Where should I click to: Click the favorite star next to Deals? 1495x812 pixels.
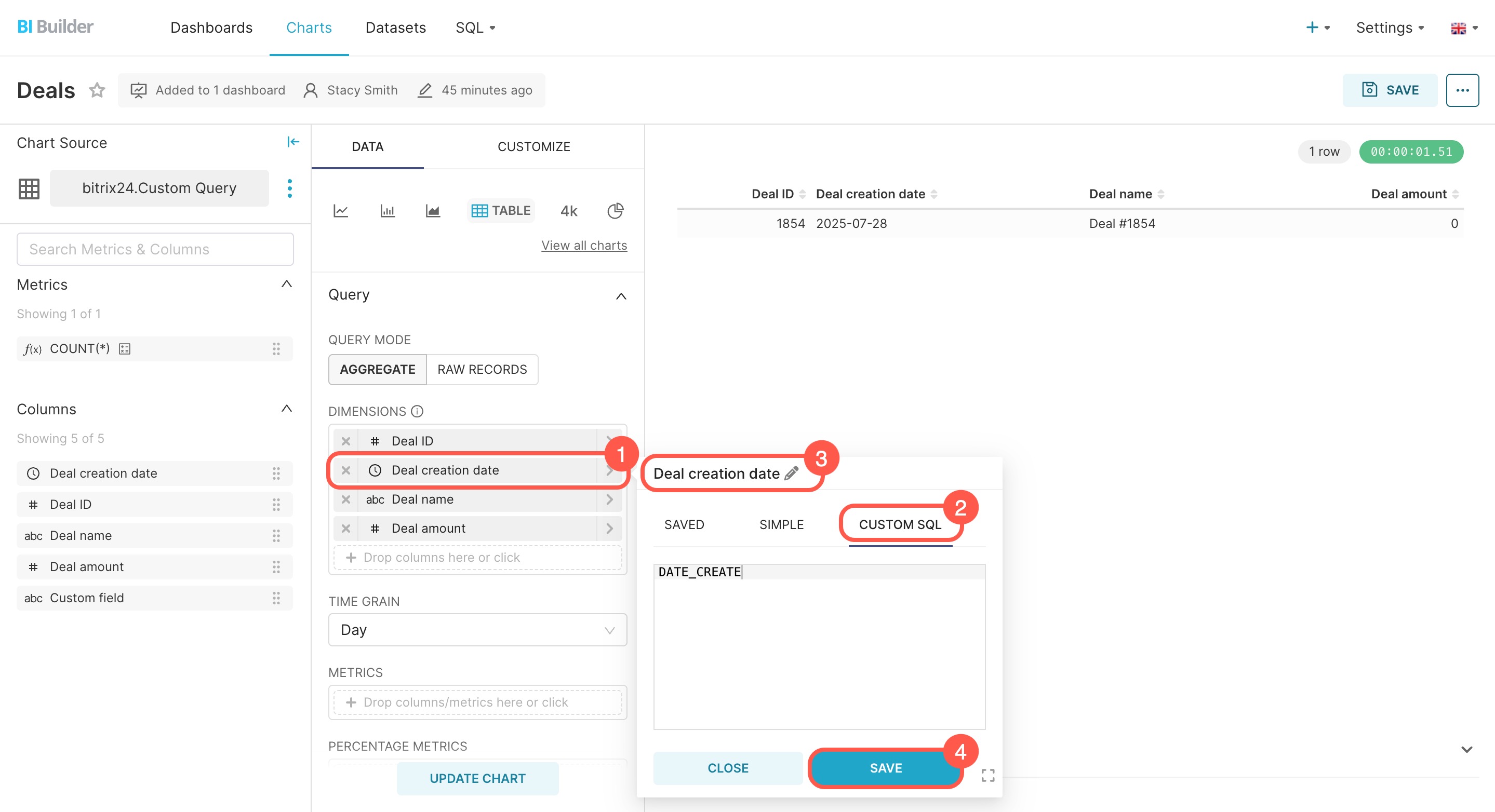[97, 90]
